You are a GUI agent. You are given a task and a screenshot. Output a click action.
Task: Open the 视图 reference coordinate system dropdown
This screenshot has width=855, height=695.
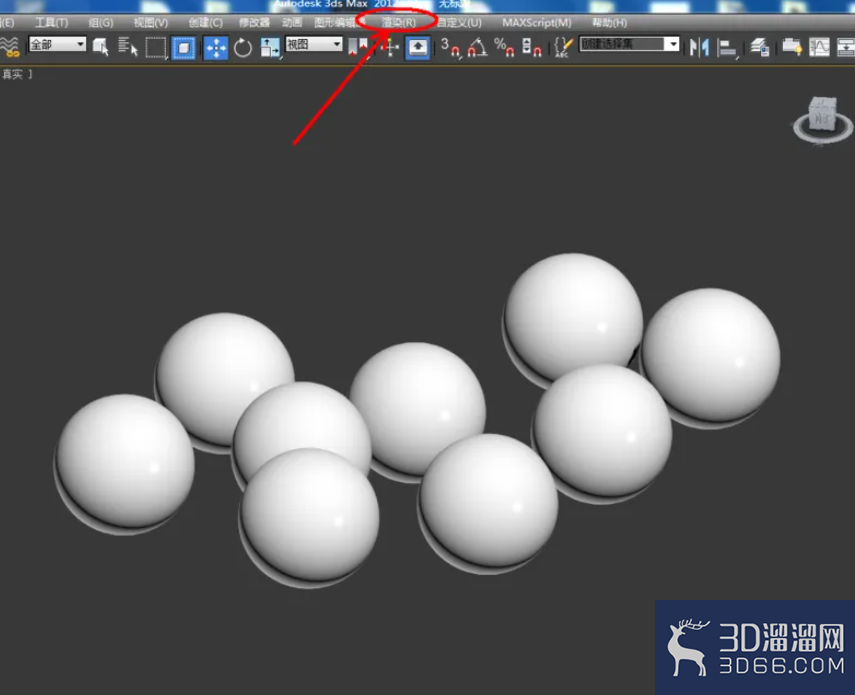(314, 44)
